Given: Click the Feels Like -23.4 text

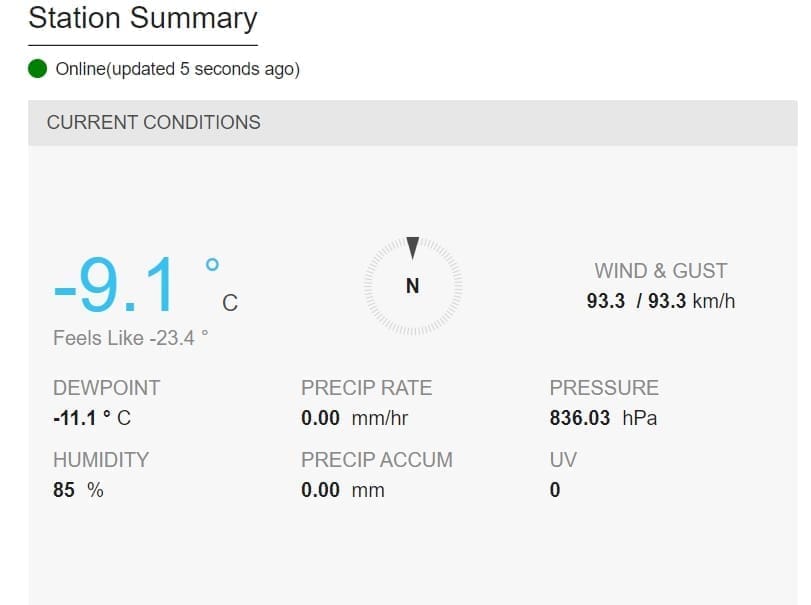Looking at the screenshot, I should click(131, 338).
